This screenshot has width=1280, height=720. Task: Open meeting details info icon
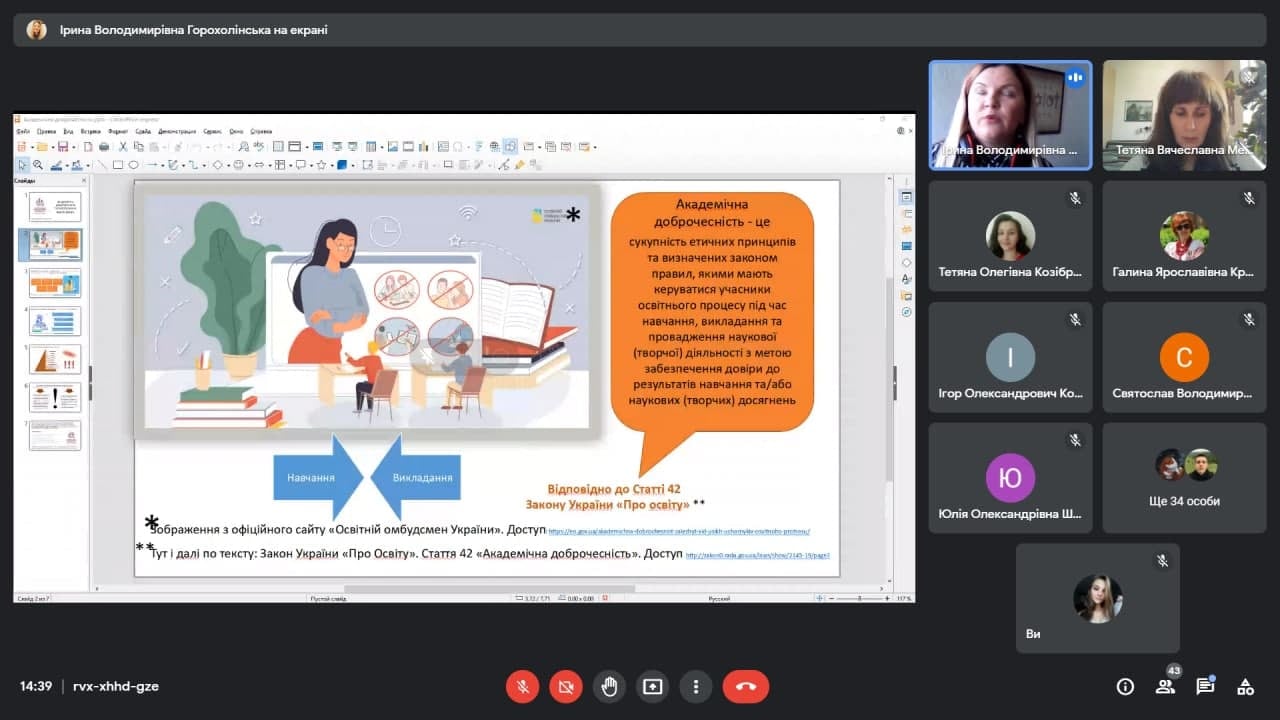tap(1125, 686)
